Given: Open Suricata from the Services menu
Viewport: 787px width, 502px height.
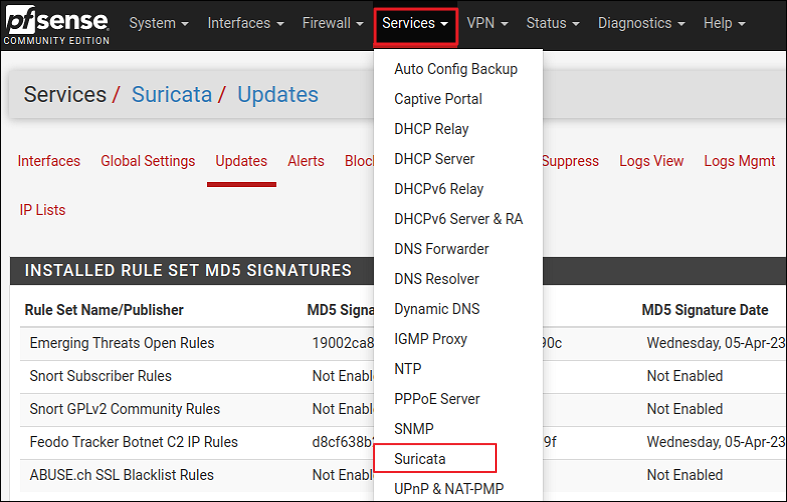Looking at the screenshot, I should (420, 459).
